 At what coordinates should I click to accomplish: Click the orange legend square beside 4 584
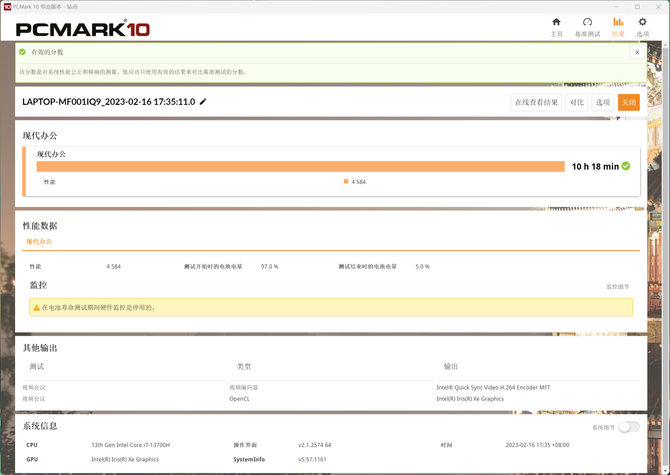coord(346,182)
